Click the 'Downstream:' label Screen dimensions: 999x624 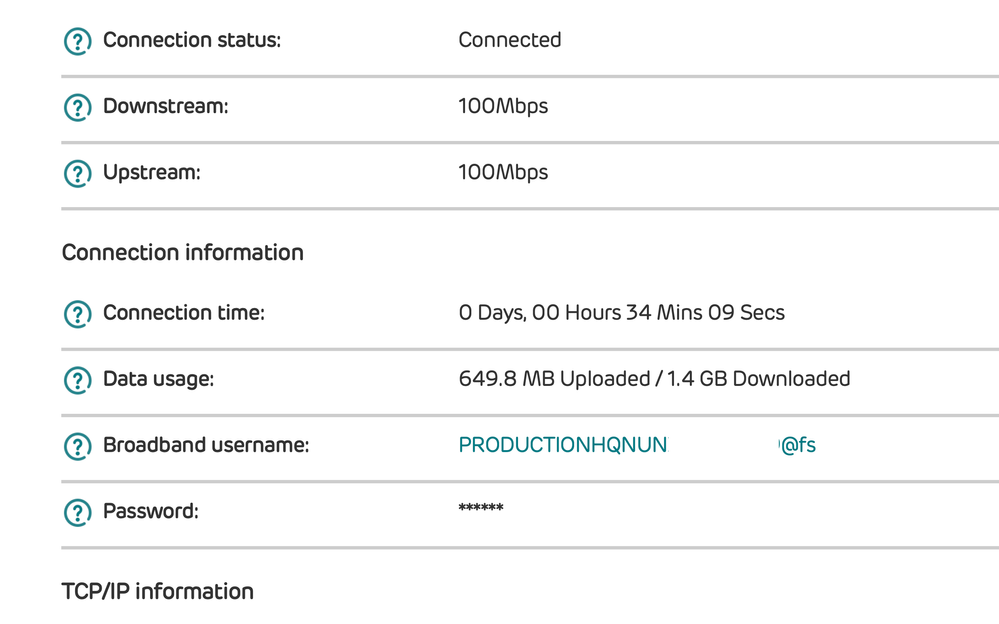click(x=166, y=106)
